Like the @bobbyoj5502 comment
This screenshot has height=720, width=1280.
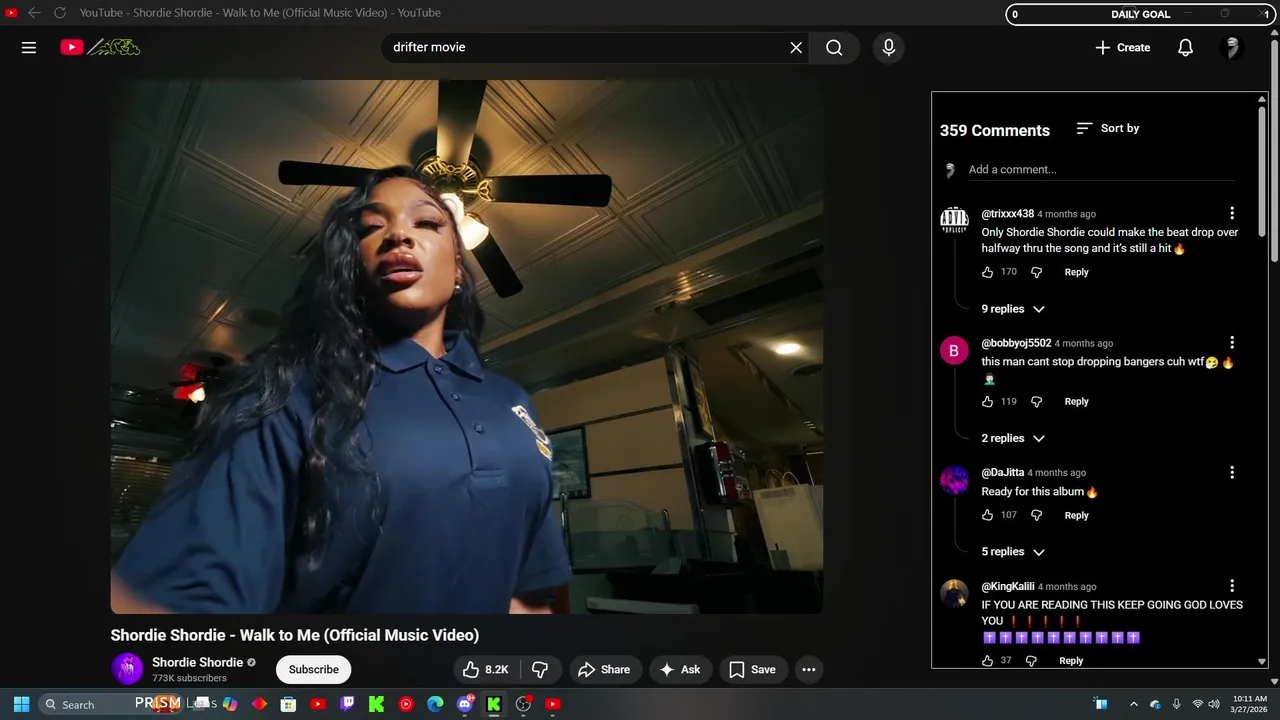tap(988, 401)
